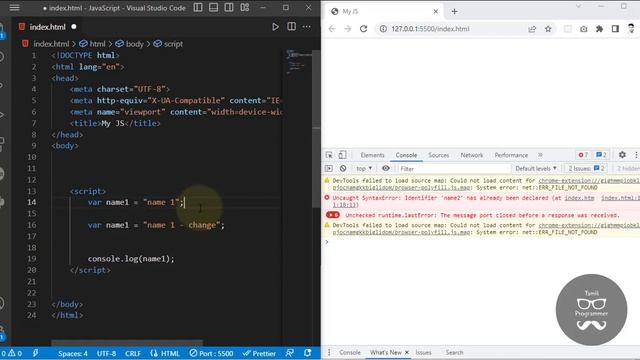Screen dimensions: 640x360
Task: Toggle panel layout icon in title bar
Action: point(213,7)
